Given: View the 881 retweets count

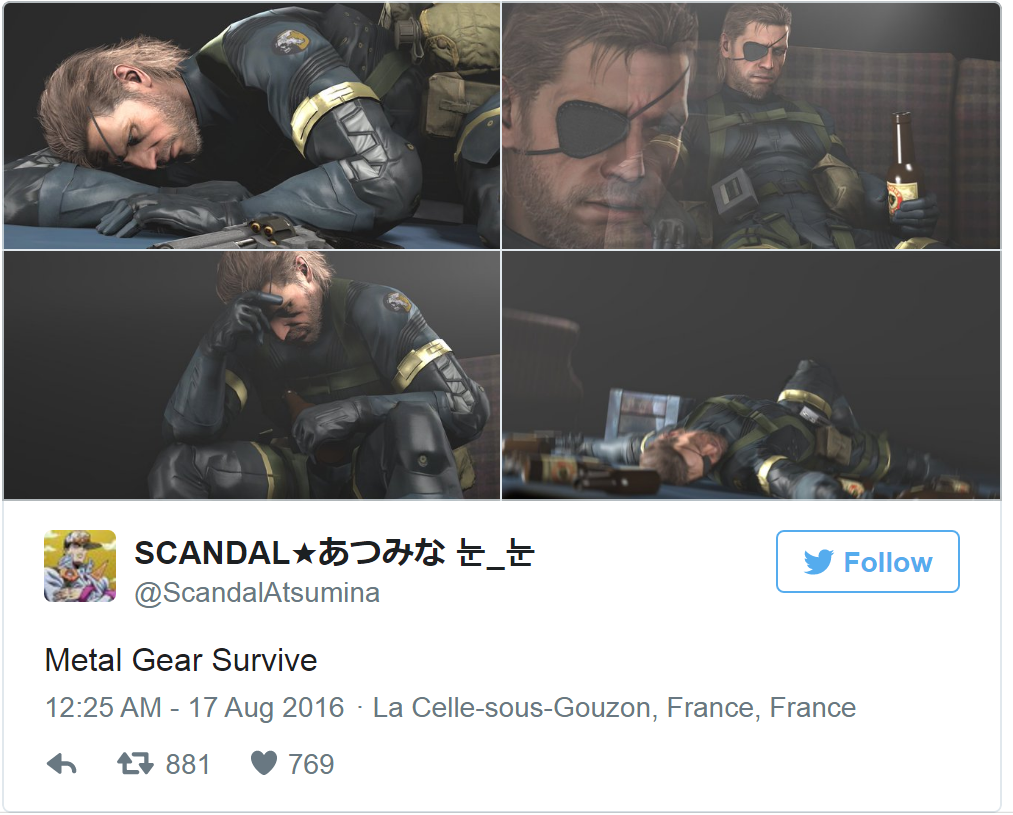Looking at the screenshot, I should pyautogui.click(x=188, y=764).
